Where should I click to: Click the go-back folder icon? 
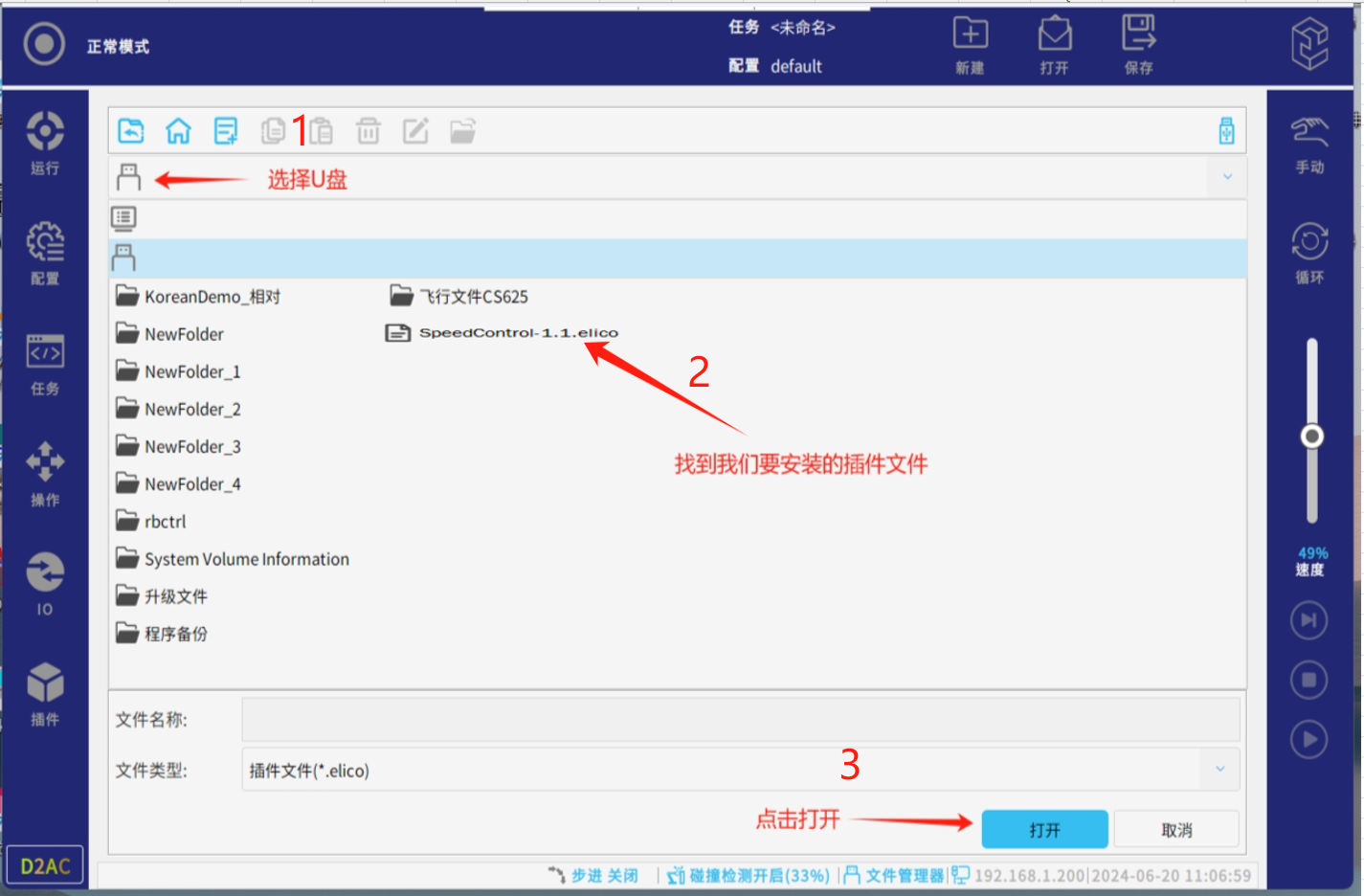(x=131, y=131)
